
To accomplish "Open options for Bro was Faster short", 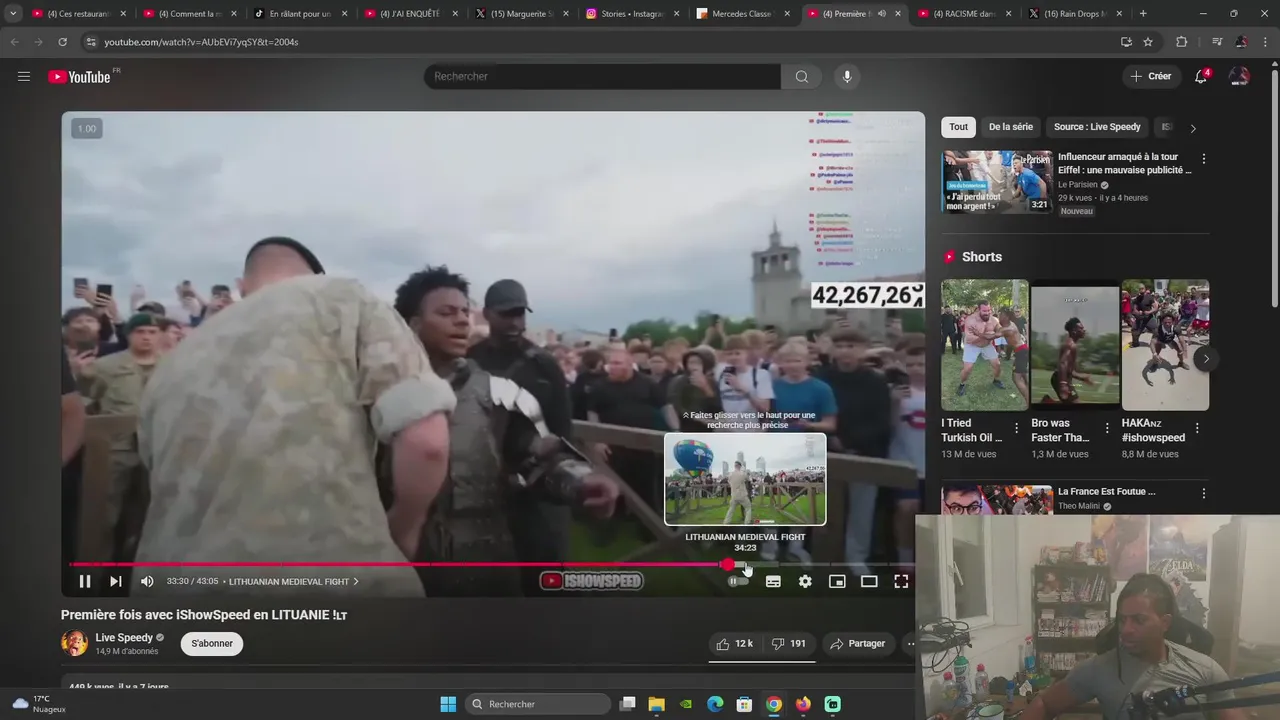I will [x=1107, y=428].
